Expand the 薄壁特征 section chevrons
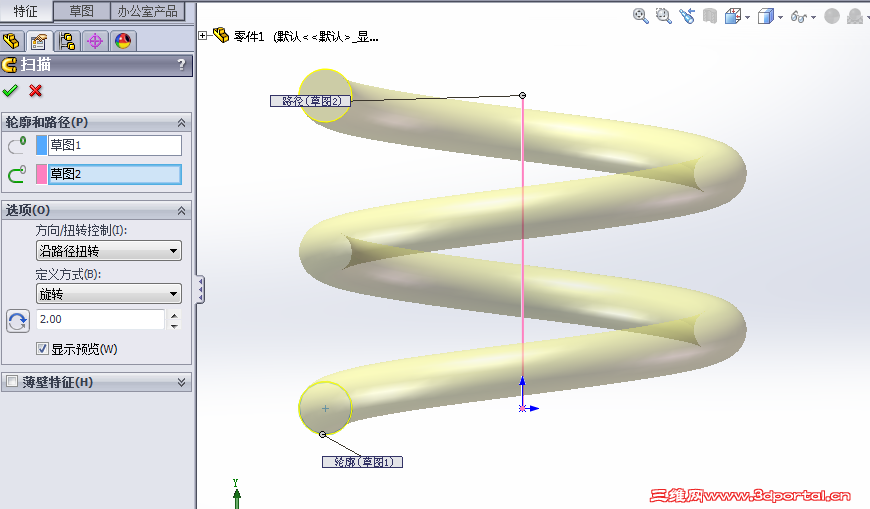 181,382
